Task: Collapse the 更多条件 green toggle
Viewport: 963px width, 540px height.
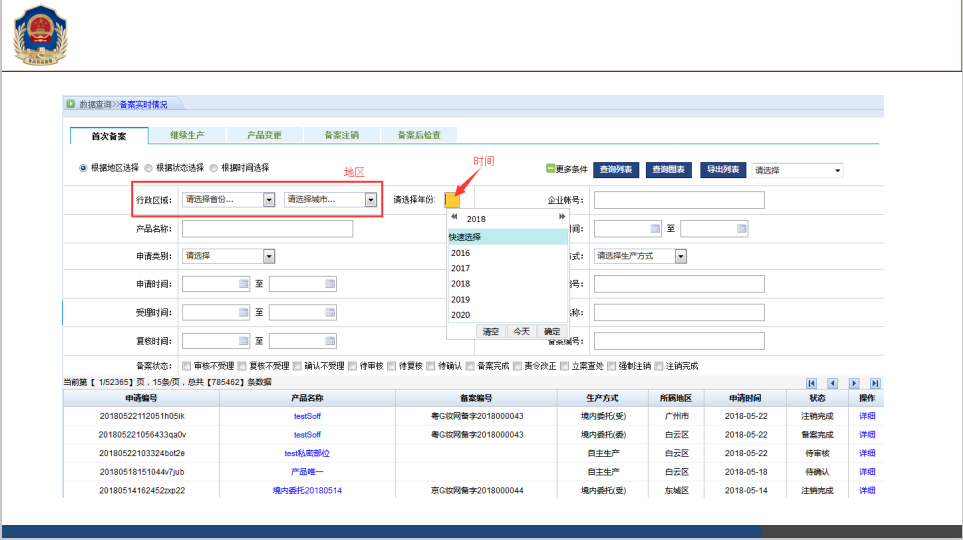Action: [x=550, y=168]
